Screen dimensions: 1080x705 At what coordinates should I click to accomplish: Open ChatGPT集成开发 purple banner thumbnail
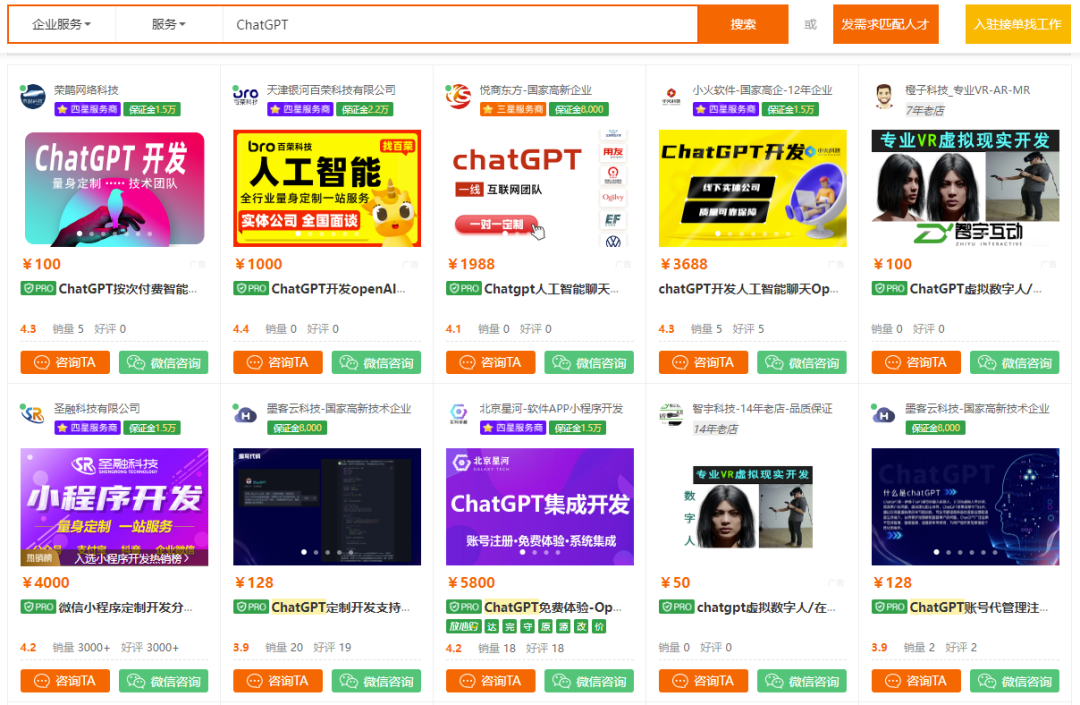click(540, 505)
